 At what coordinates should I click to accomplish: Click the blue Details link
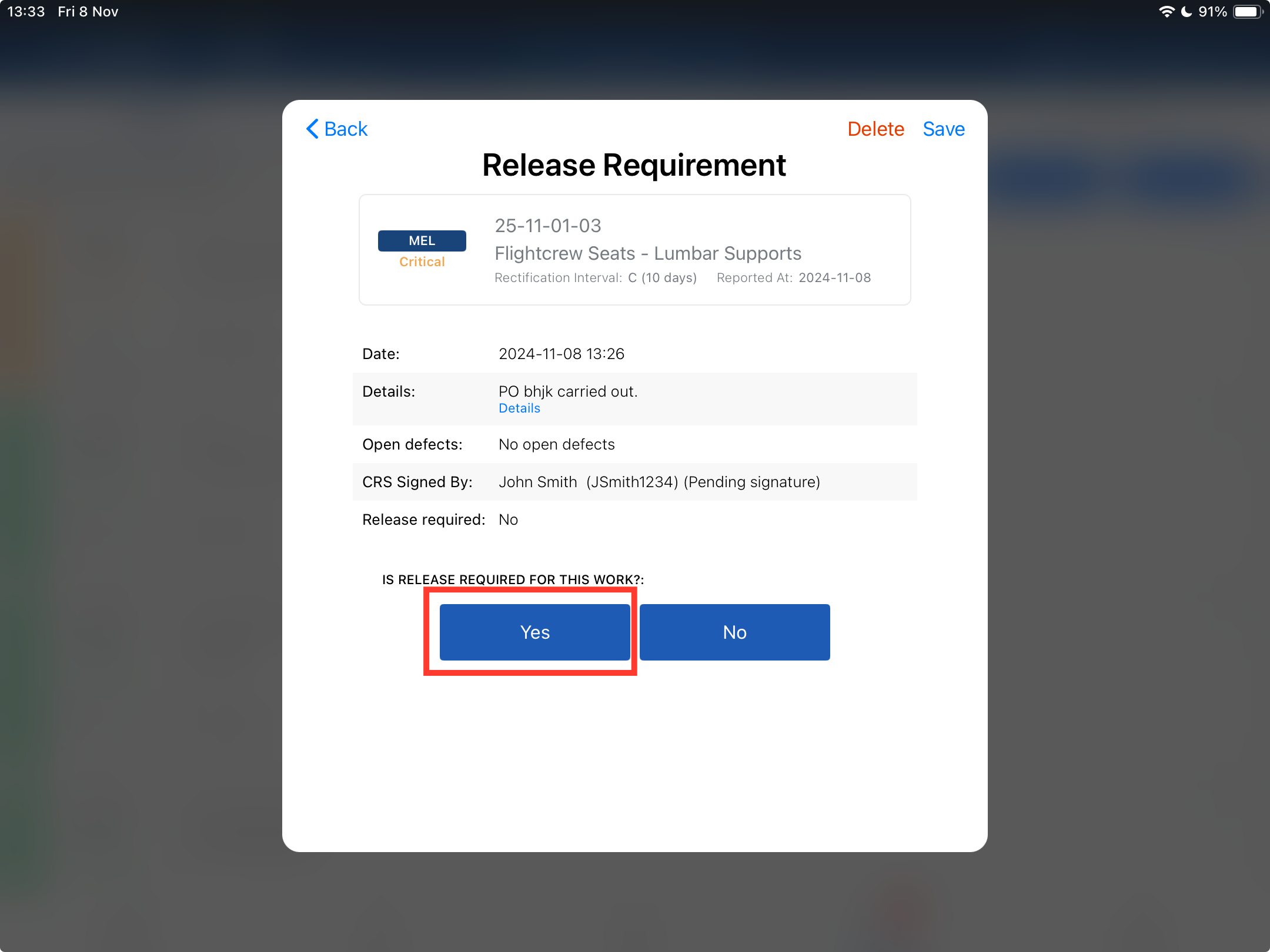point(519,408)
